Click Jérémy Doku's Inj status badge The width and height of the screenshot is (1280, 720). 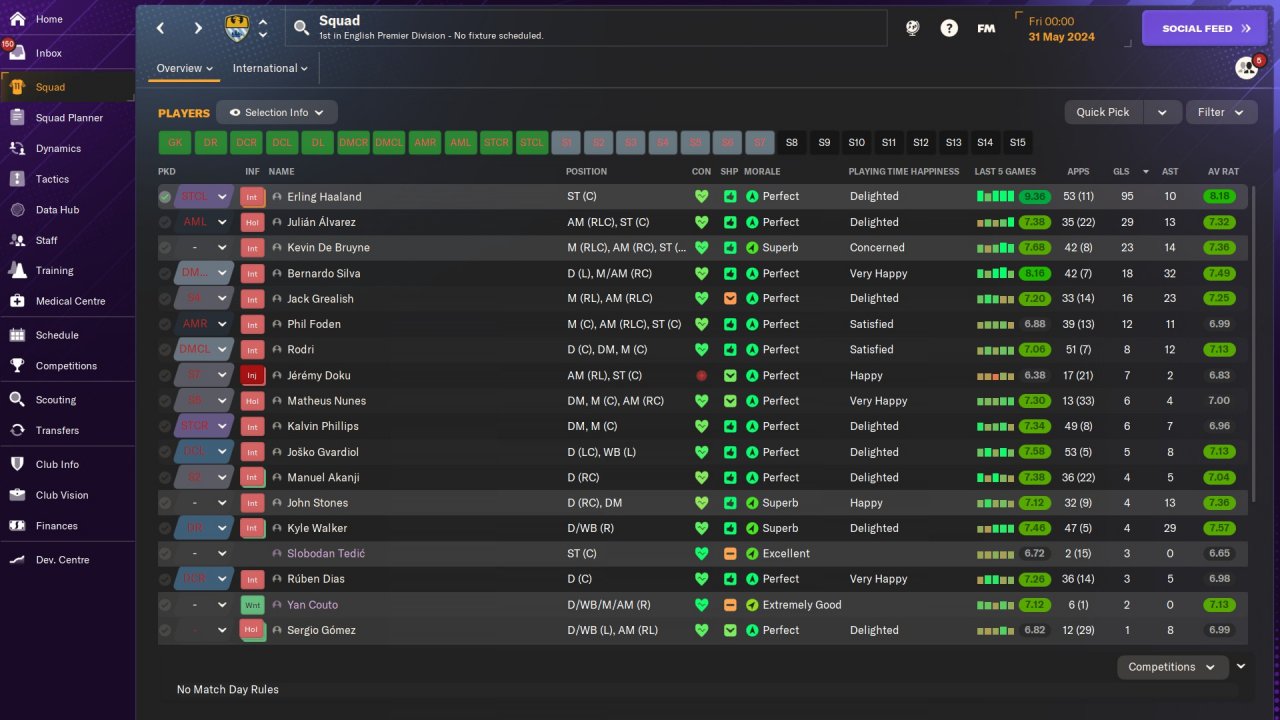(252, 375)
